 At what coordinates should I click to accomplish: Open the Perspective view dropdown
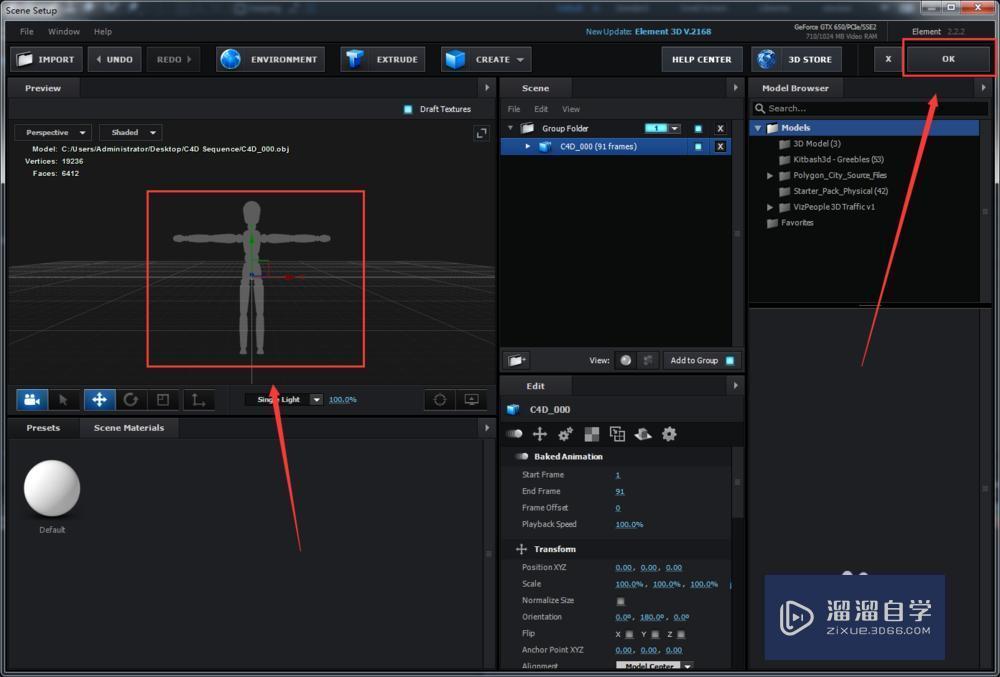53,132
